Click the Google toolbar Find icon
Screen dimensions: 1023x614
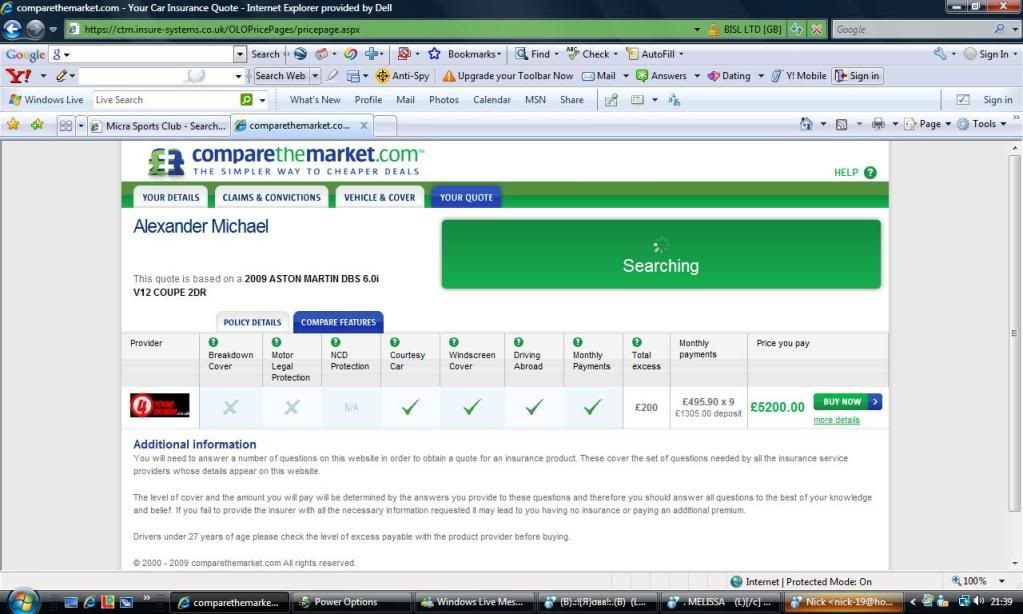[x=521, y=54]
